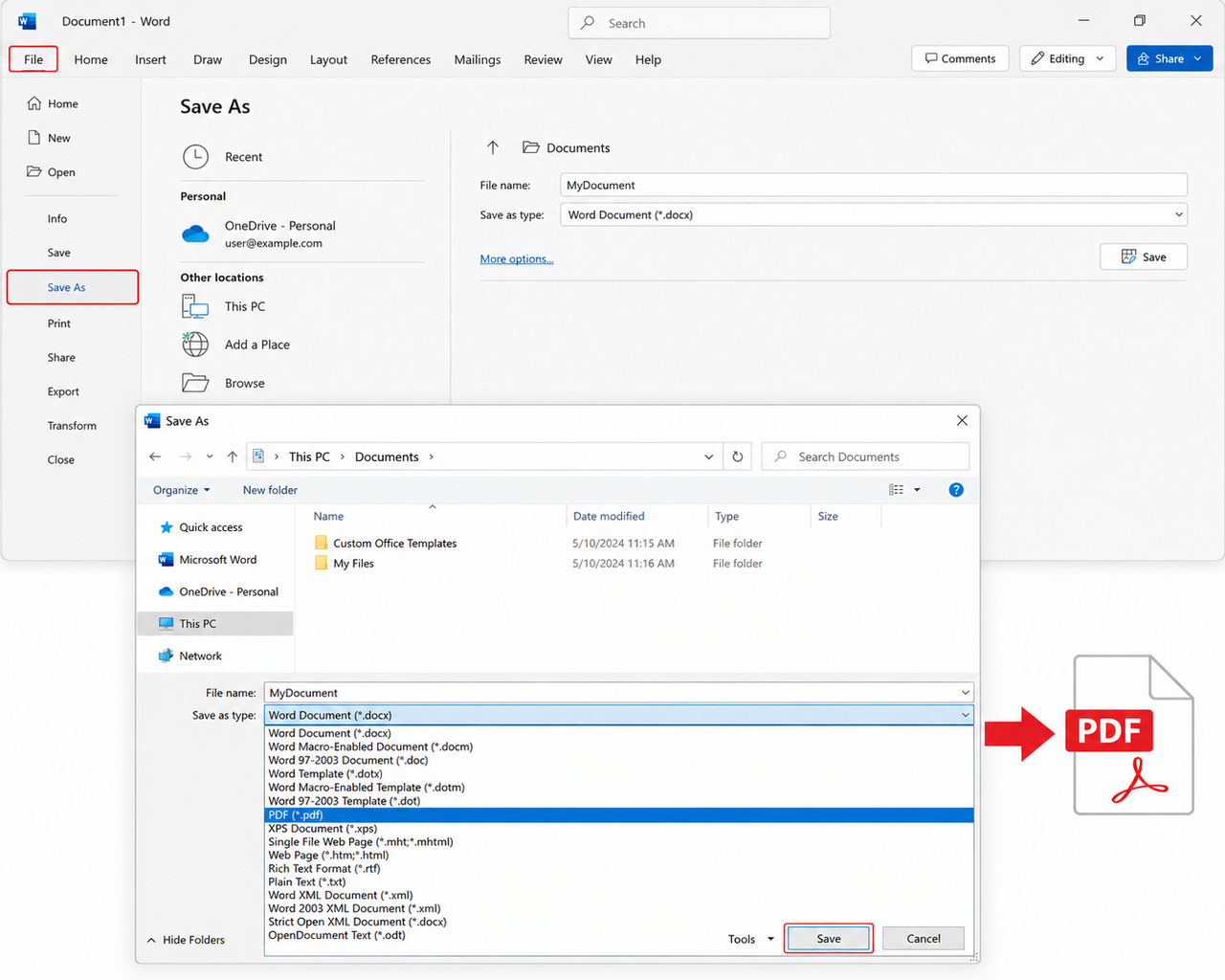Click the backstage File name field
The height and width of the screenshot is (980, 1225).
pyautogui.click(x=874, y=185)
